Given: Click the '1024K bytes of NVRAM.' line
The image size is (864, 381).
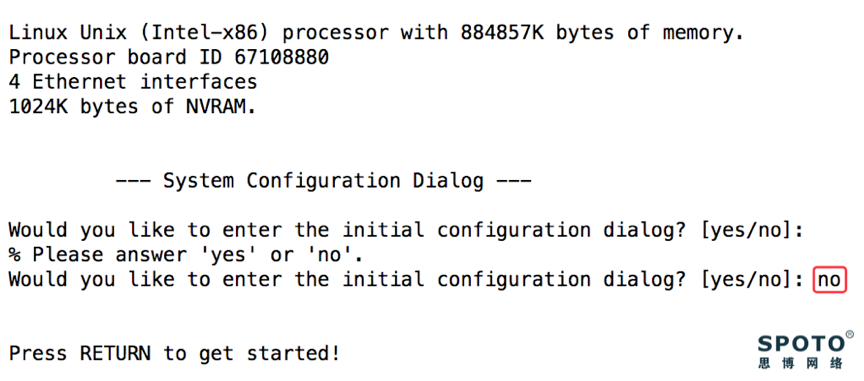Looking at the screenshot, I should tap(133, 107).
